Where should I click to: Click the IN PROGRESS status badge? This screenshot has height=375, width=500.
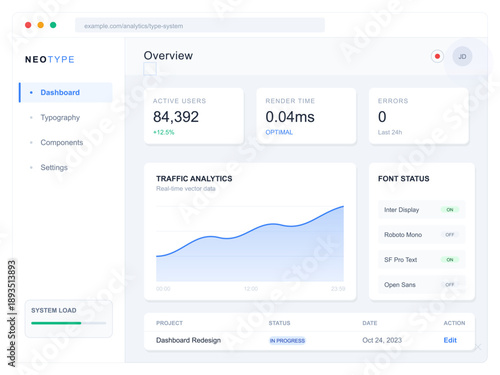287,341
